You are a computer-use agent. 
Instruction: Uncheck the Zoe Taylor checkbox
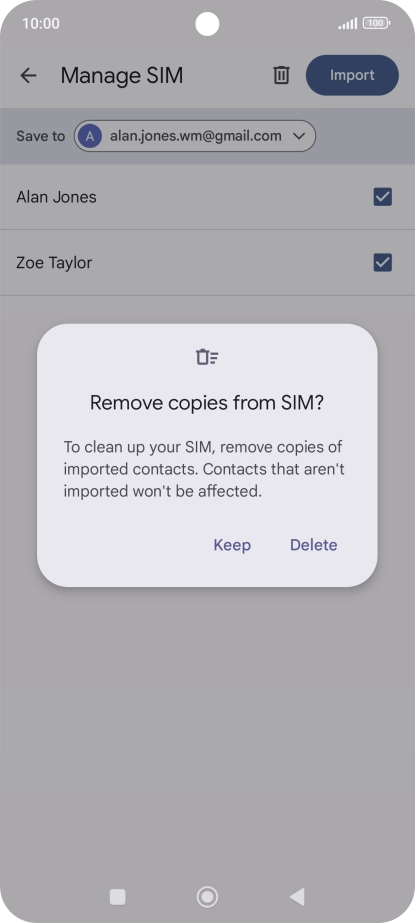(x=383, y=262)
